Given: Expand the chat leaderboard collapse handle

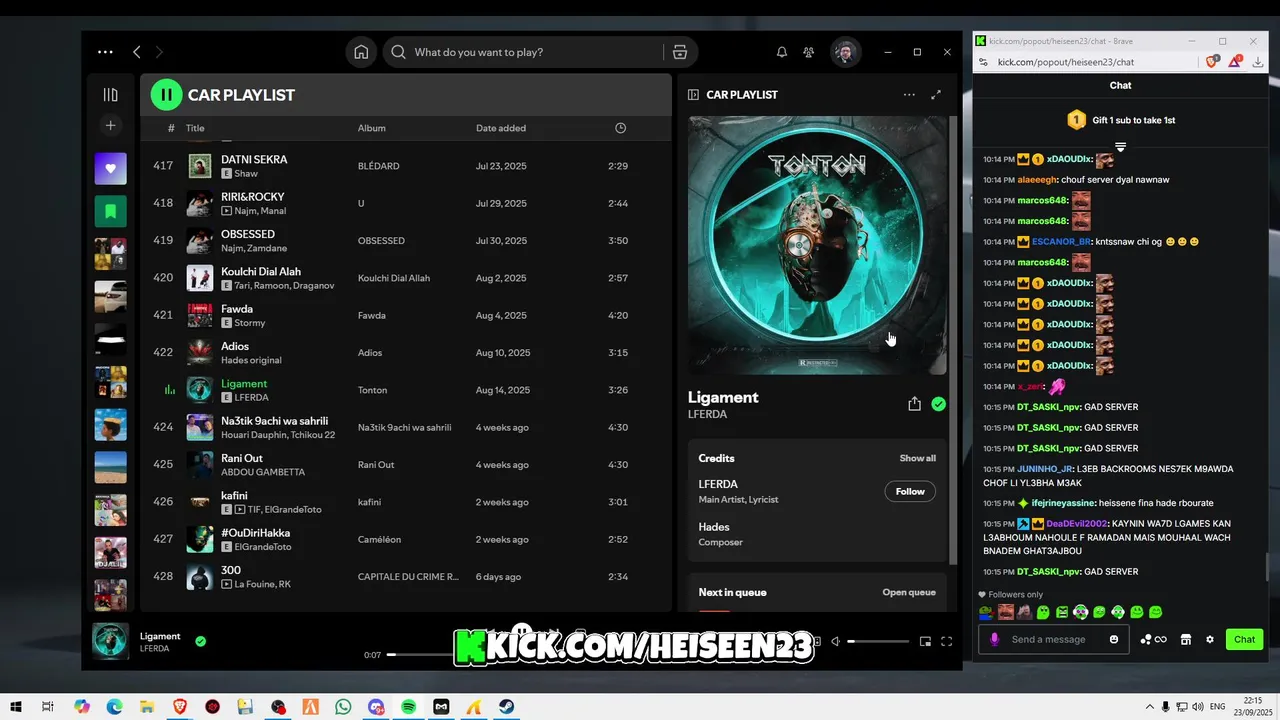Looking at the screenshot, I should click(x=1120, y=147).
